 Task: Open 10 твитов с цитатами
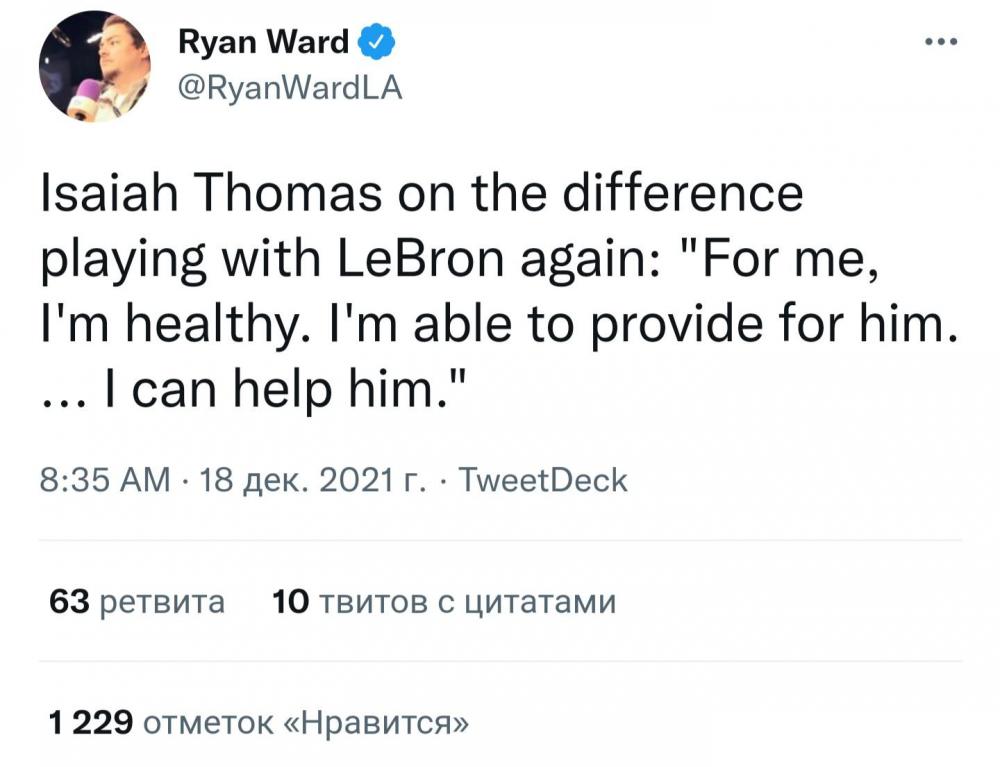[x=444, y=602]
